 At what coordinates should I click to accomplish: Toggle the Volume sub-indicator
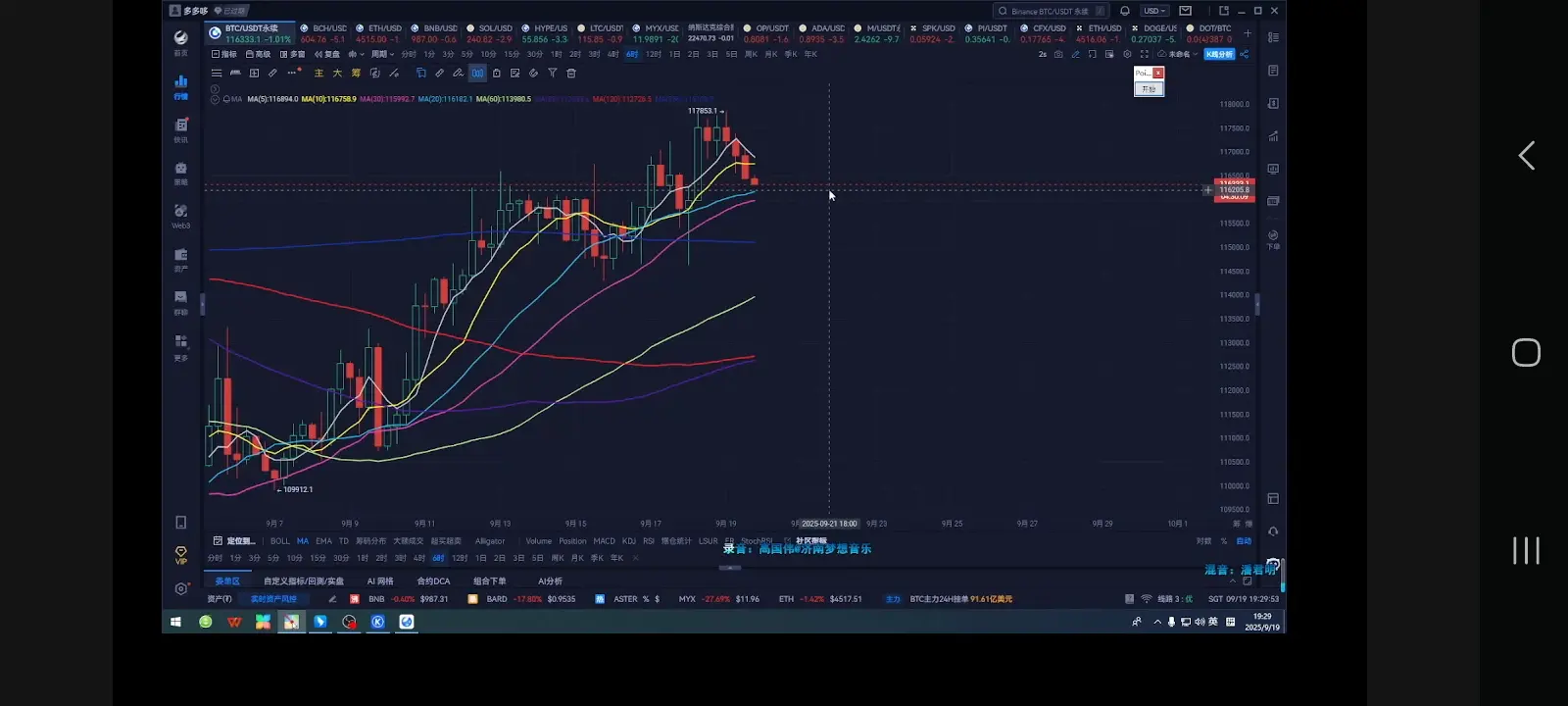click(539, 541)
